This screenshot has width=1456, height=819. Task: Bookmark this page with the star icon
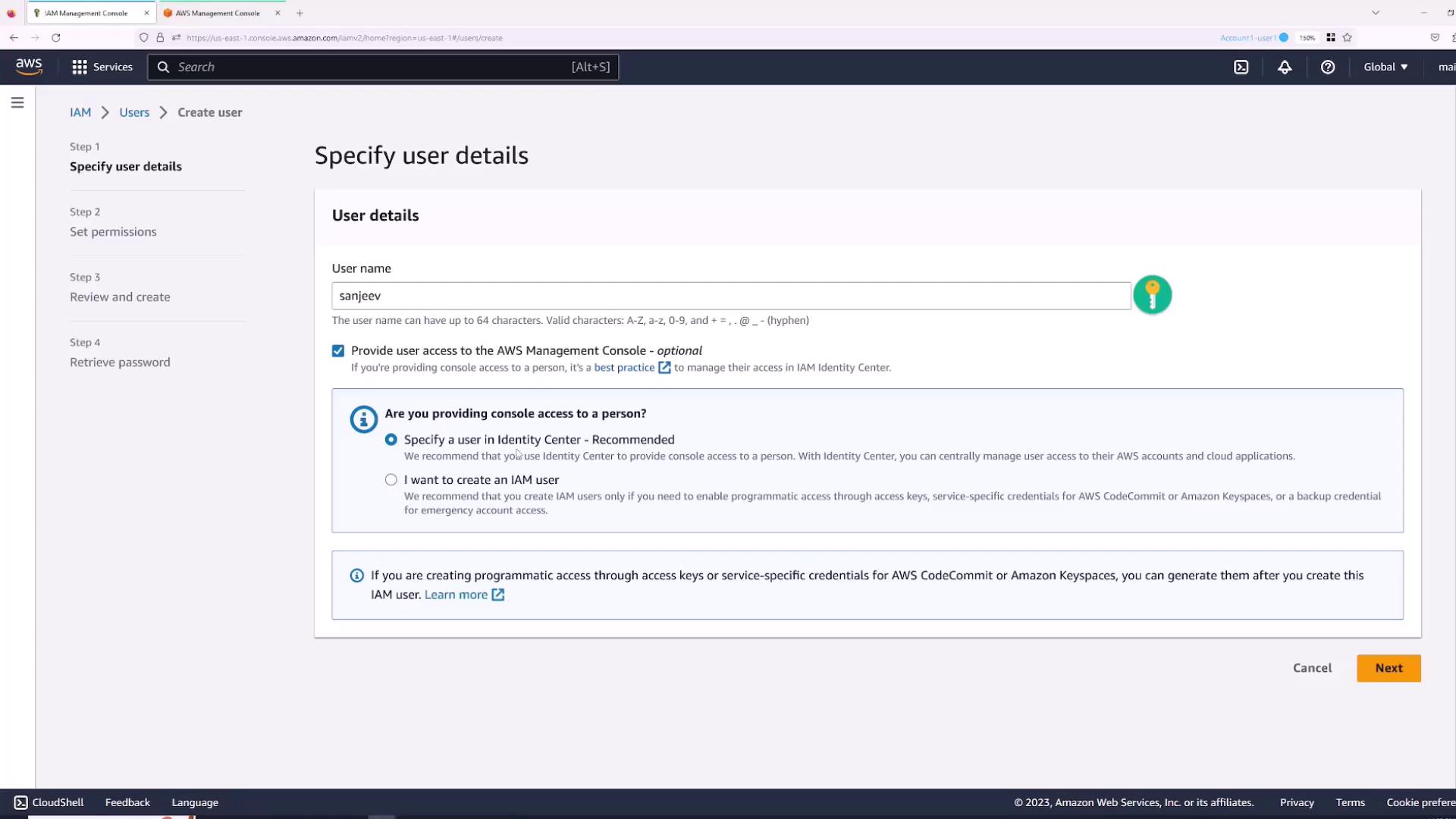point(1348,37)
